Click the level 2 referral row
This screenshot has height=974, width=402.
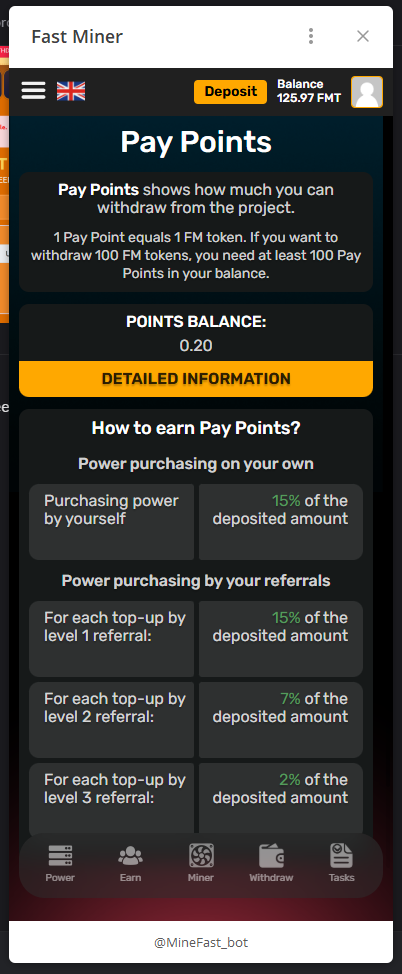pyautogui.click(x=196, y=719)
